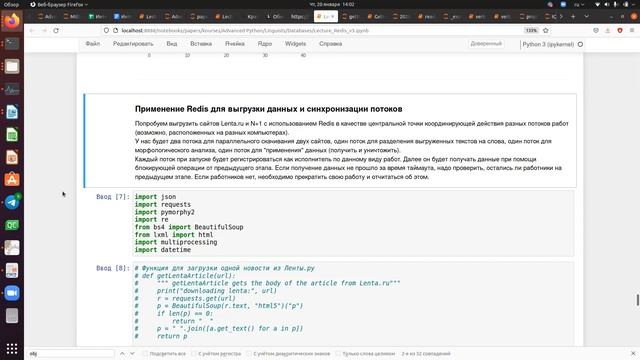Open LibreOffice Calc from the dock
This screenshot has width=640, height=360.
click(x=12, y=134)
